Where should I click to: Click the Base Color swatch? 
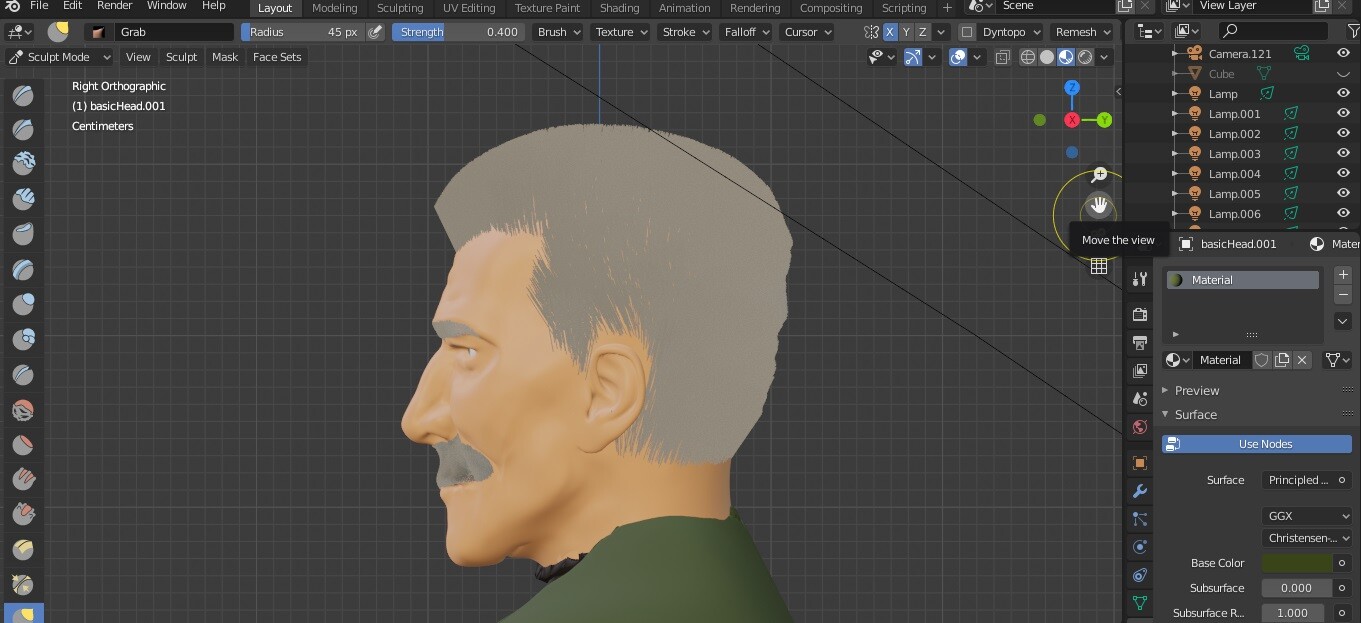(x=1296, y=563)
